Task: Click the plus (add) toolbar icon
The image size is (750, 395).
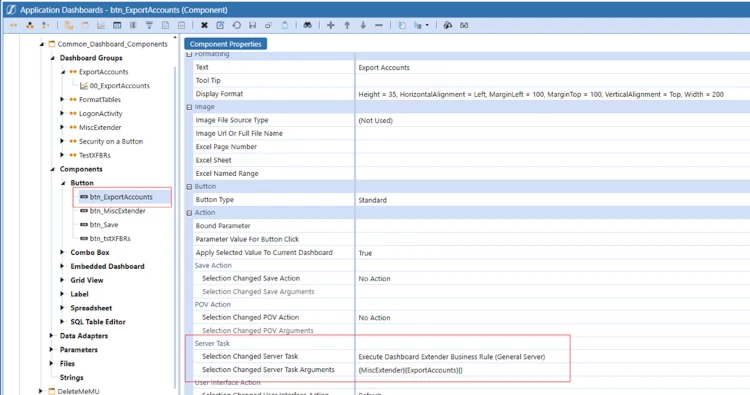Action: 331,25
